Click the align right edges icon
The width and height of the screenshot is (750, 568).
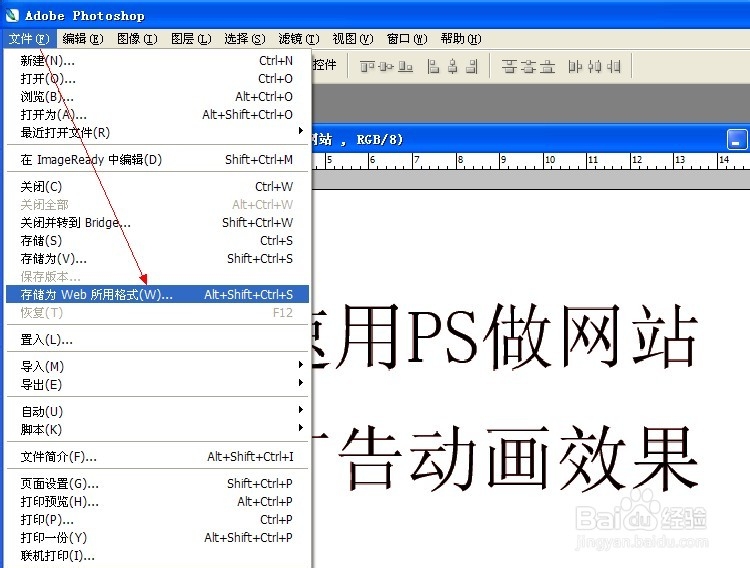[x=472, y=66]
